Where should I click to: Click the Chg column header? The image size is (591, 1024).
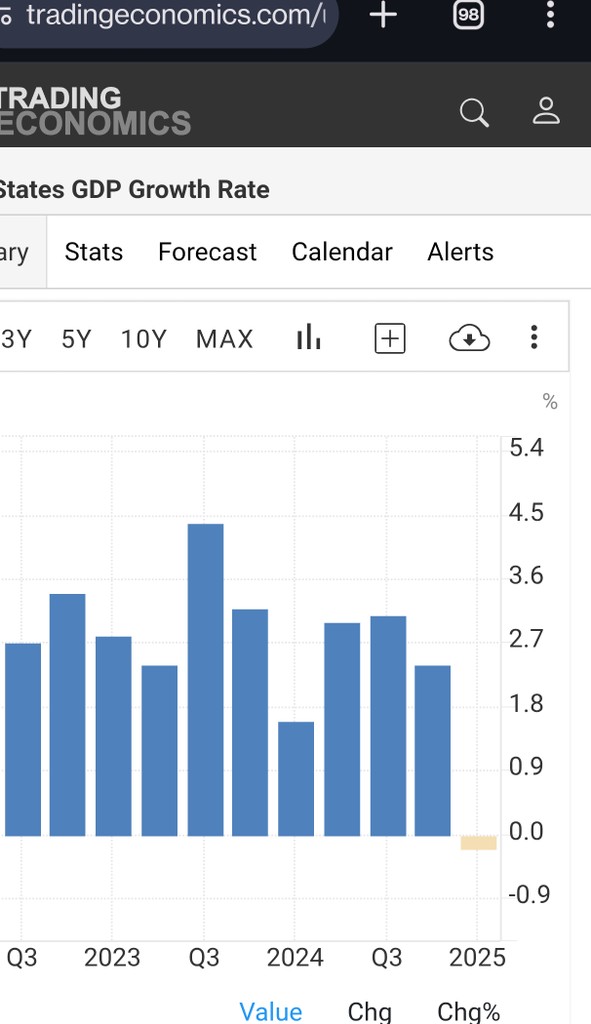(370, 1012)
